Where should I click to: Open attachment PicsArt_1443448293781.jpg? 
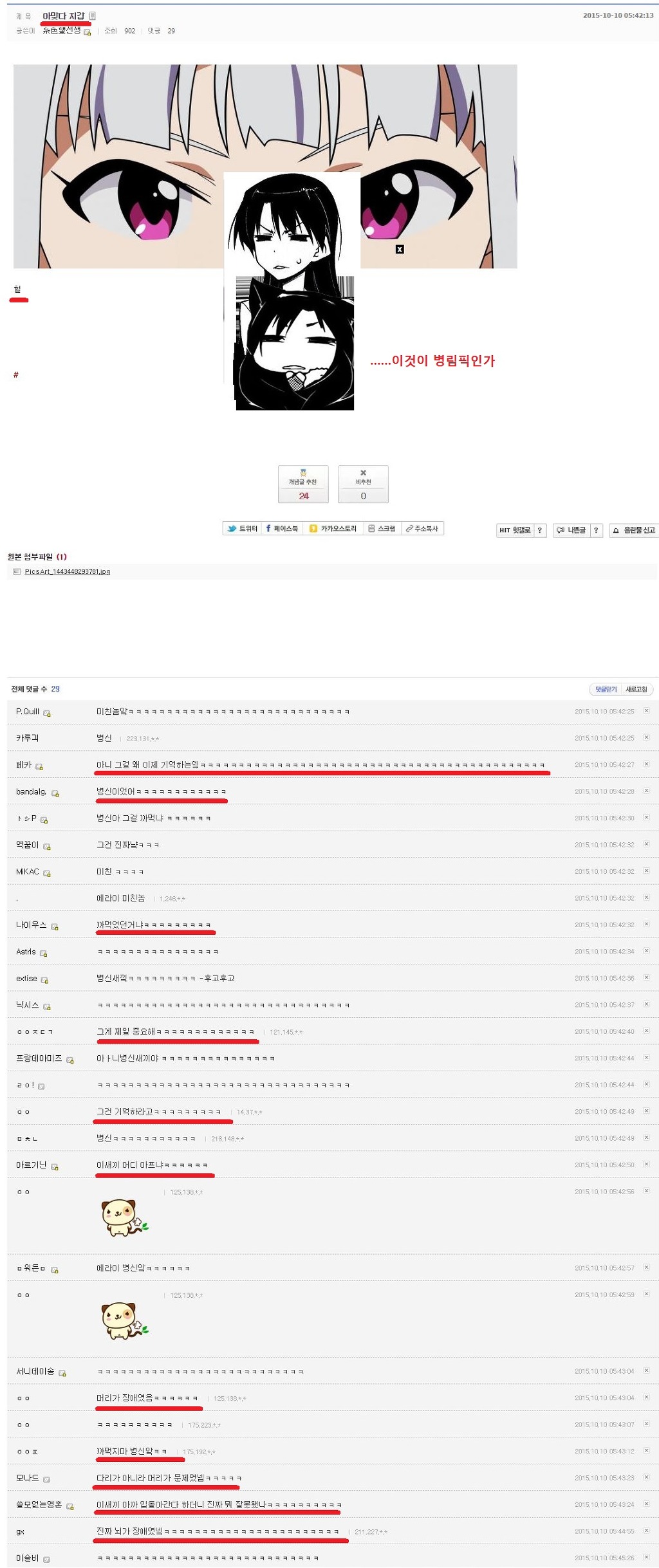tap(67, 571)
